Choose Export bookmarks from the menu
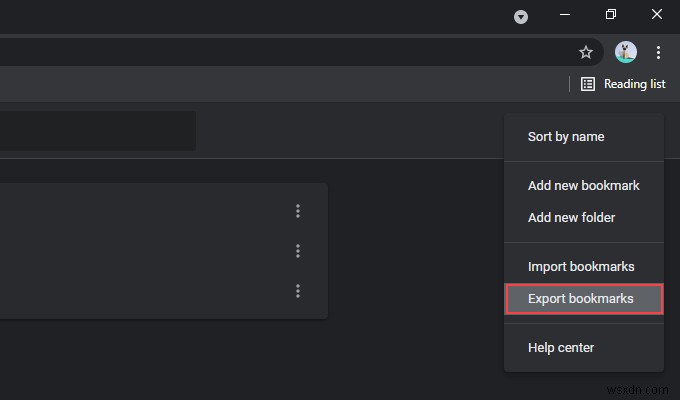 point(581,298)
